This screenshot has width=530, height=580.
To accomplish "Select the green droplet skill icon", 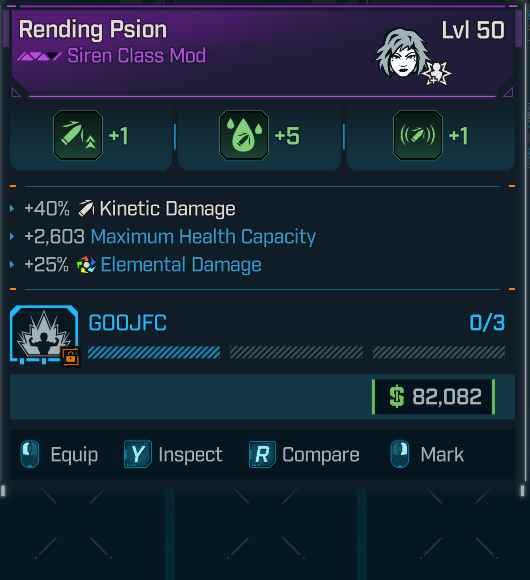I will [244, 135].
